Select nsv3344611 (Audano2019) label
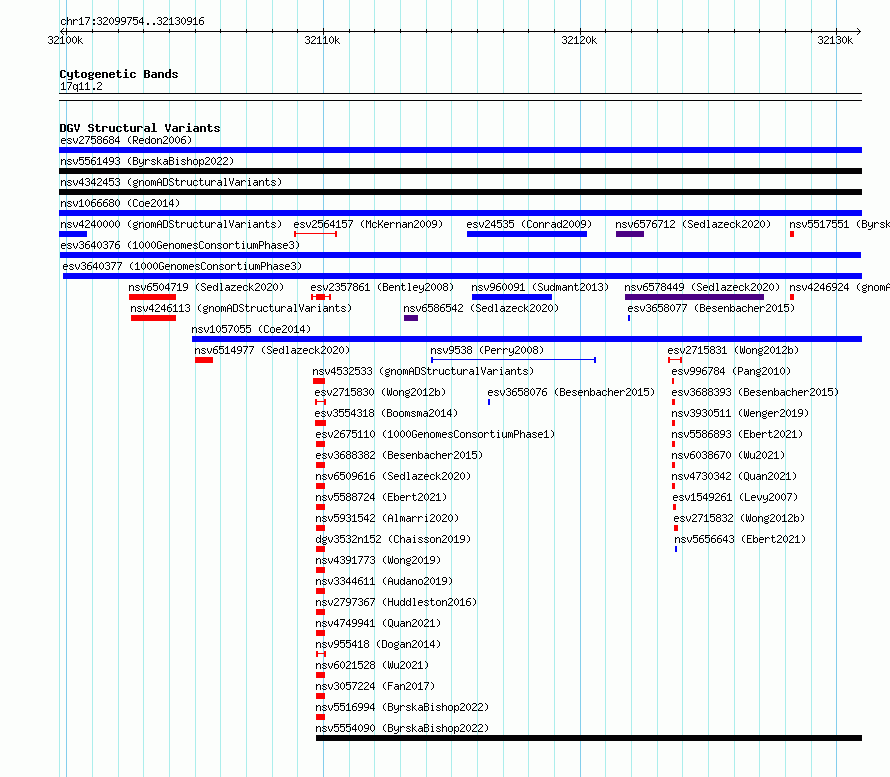Screen dimensions: 890x777 (384, 581)
